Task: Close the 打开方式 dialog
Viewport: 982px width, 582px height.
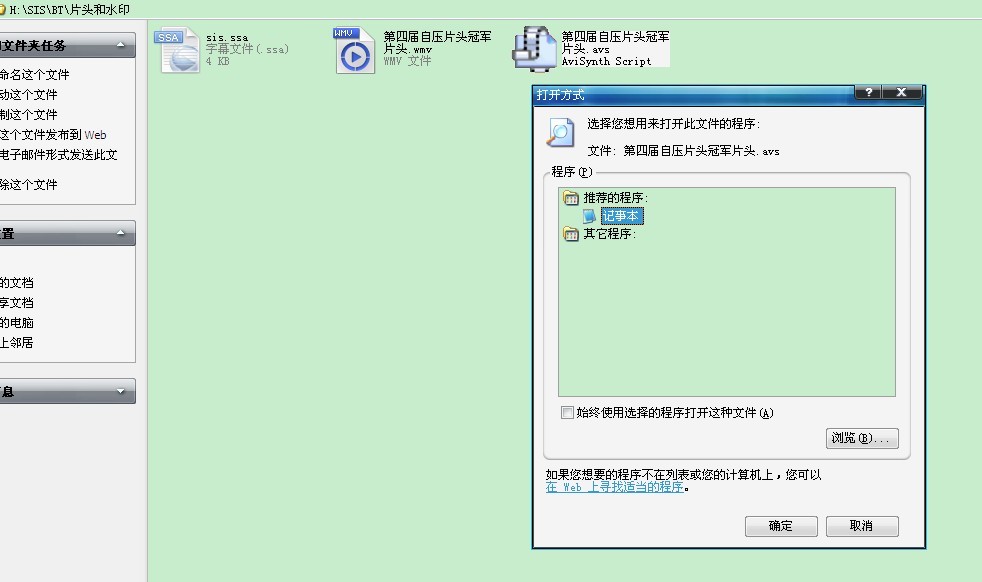Action: point(901,92)
